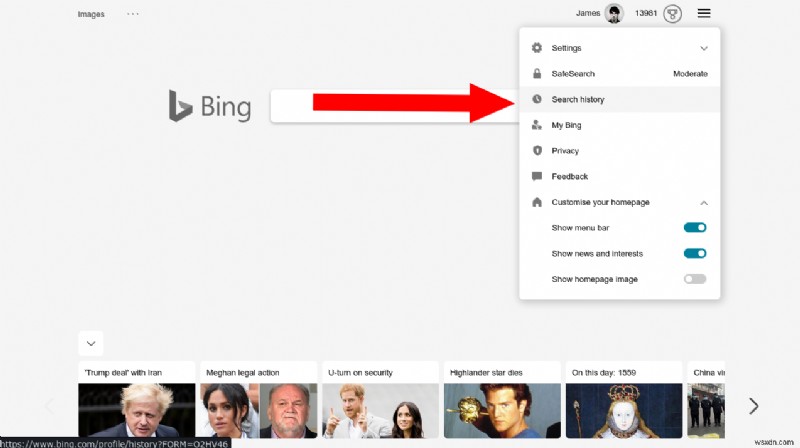Viewport: 800px width, 448px height.
Task: Click the James account name
Action: (x=588, y=13)
